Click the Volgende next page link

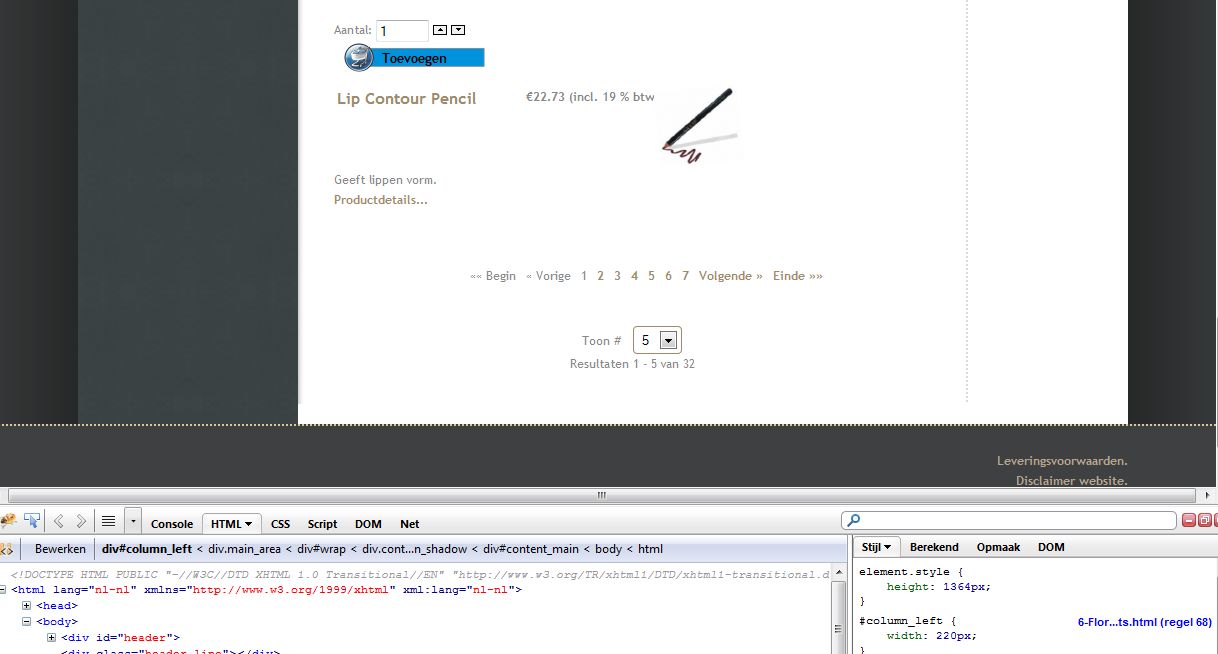[731, 276]
